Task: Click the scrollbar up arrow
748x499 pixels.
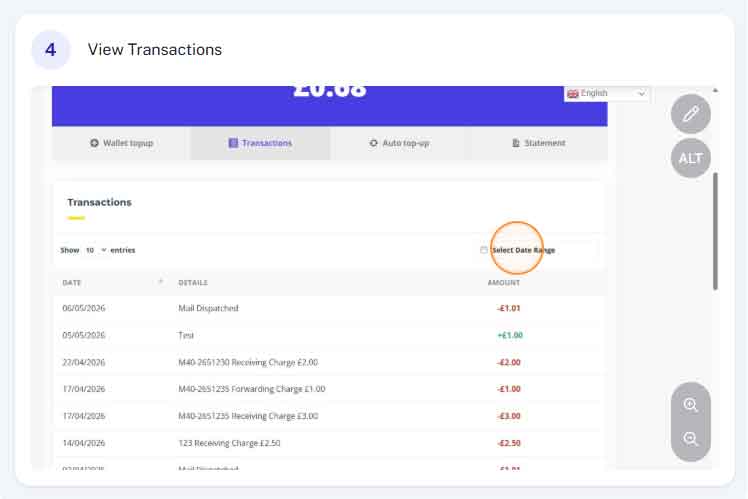Action: pos(715,90)
